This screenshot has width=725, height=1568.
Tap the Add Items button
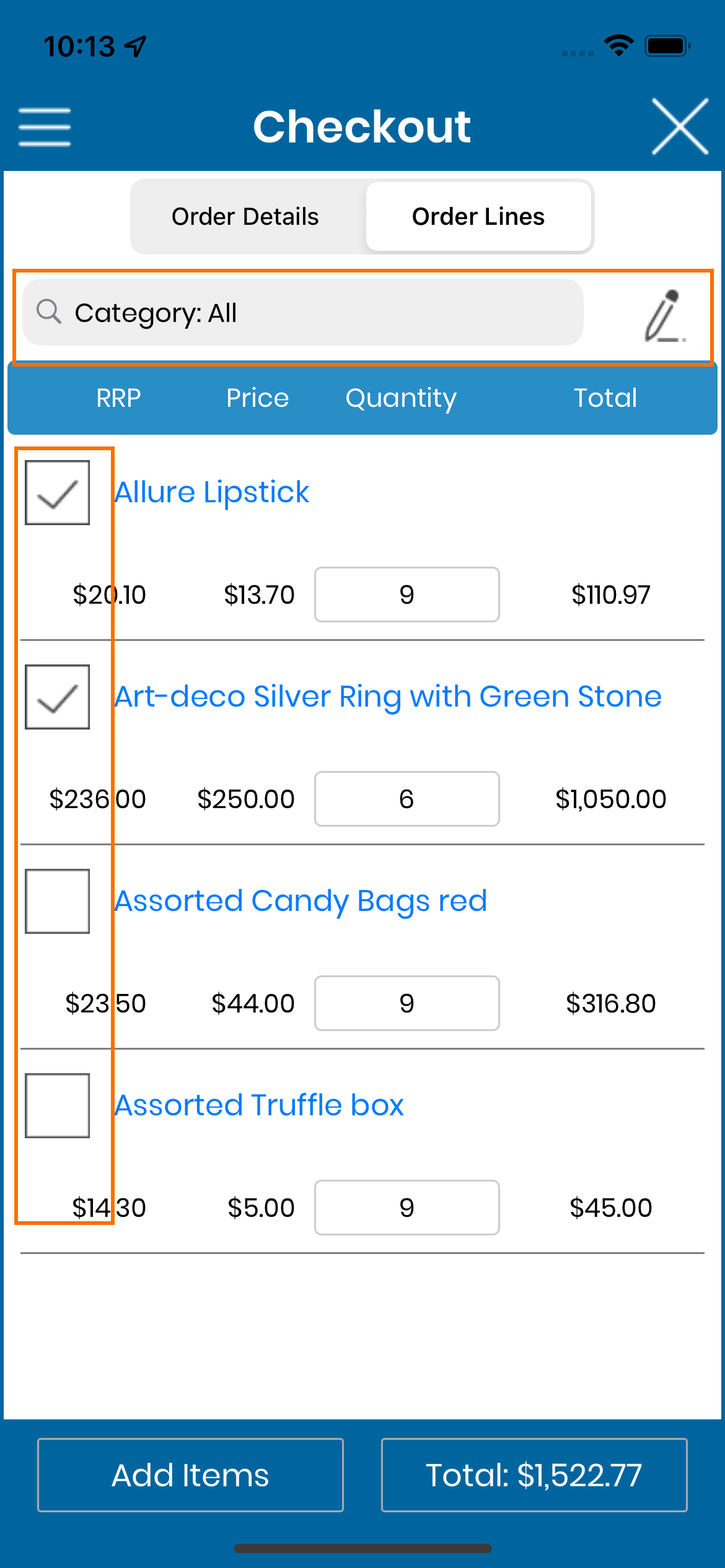[190, 1474]
